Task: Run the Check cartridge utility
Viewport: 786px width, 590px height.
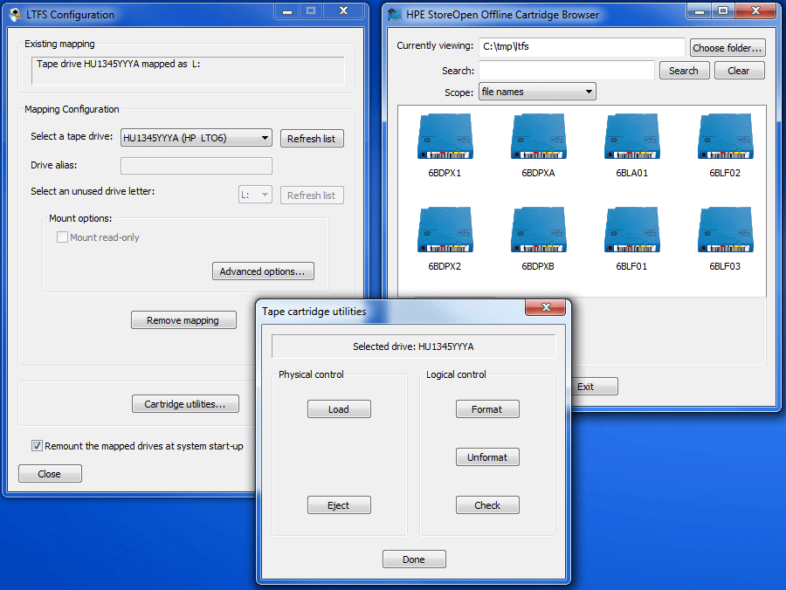Action: click(x=487, y=505)
